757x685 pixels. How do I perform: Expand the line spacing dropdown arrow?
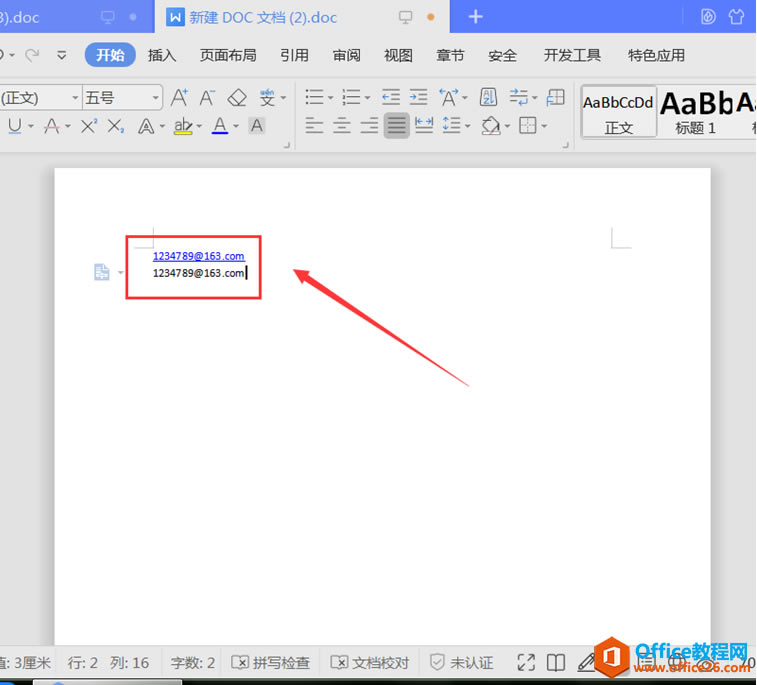pyautogui.click(x=467, y=126)
